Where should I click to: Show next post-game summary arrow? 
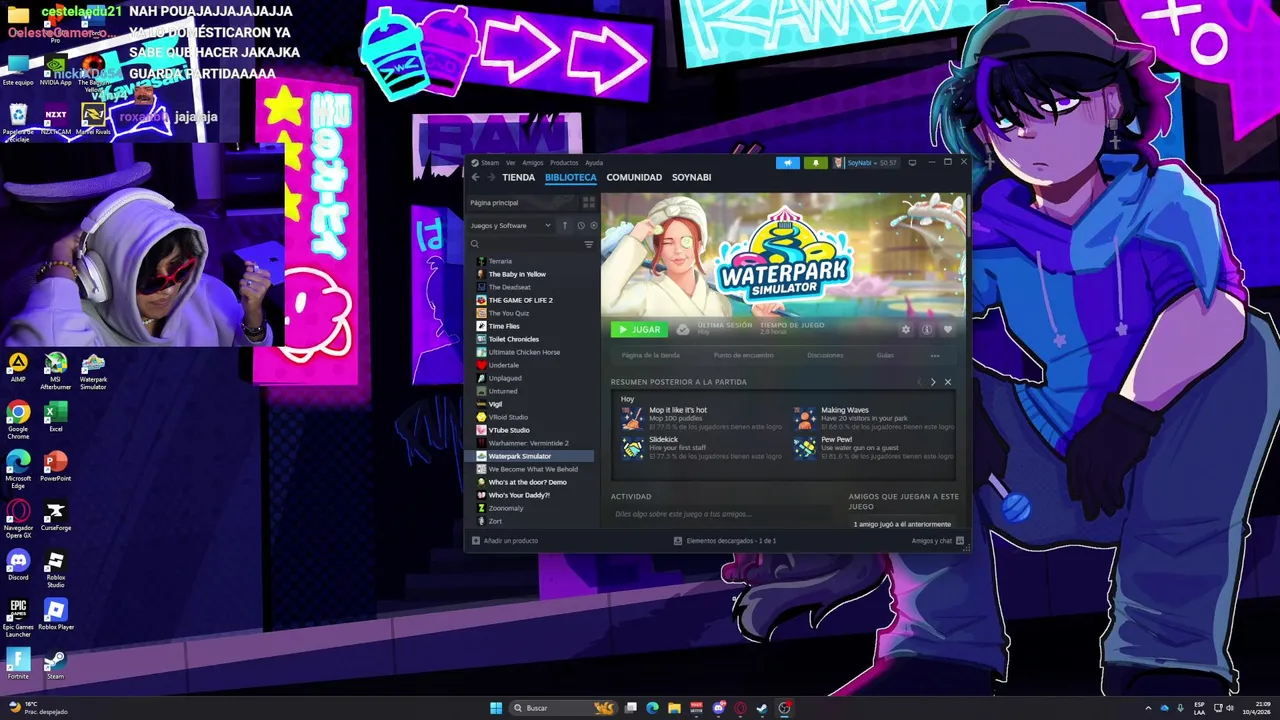pyautogui.click(x=933, y=382)
